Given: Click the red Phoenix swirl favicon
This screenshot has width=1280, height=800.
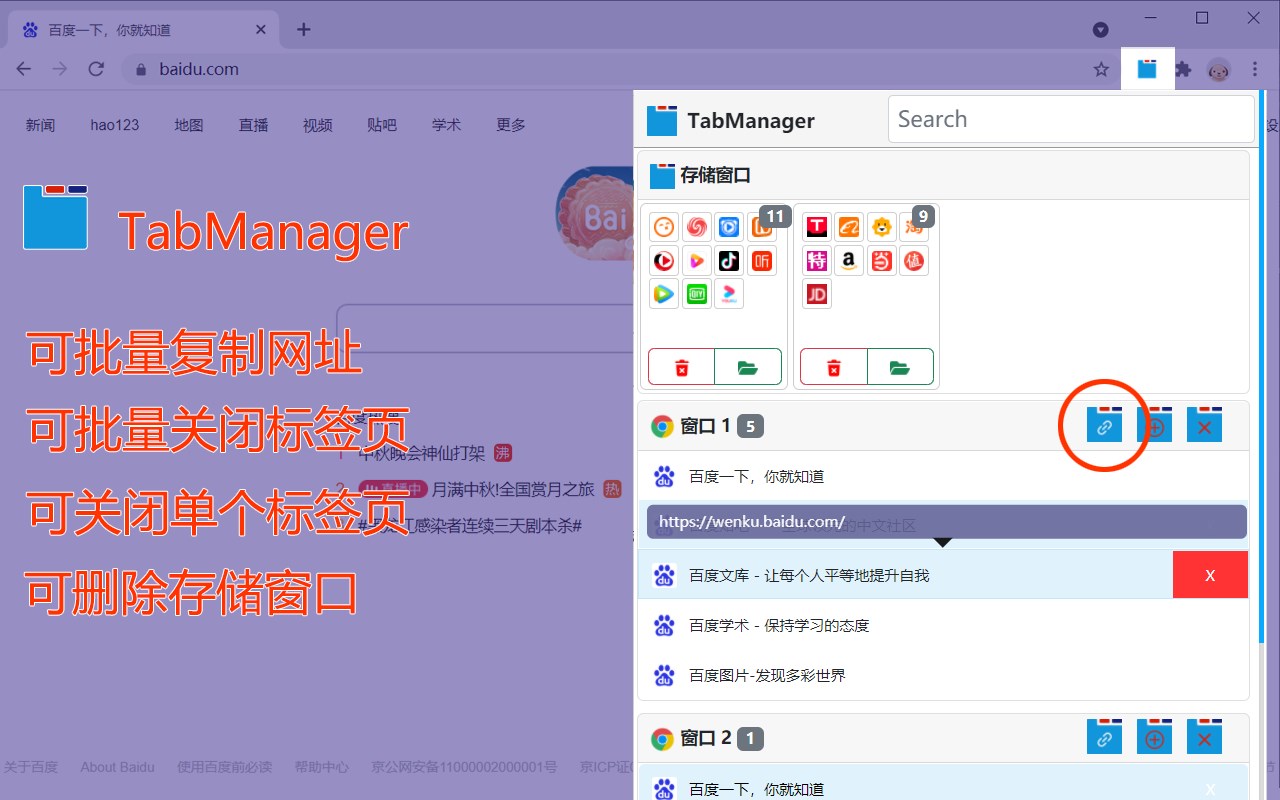Looking at the screenshot, I should coord(696,227).
